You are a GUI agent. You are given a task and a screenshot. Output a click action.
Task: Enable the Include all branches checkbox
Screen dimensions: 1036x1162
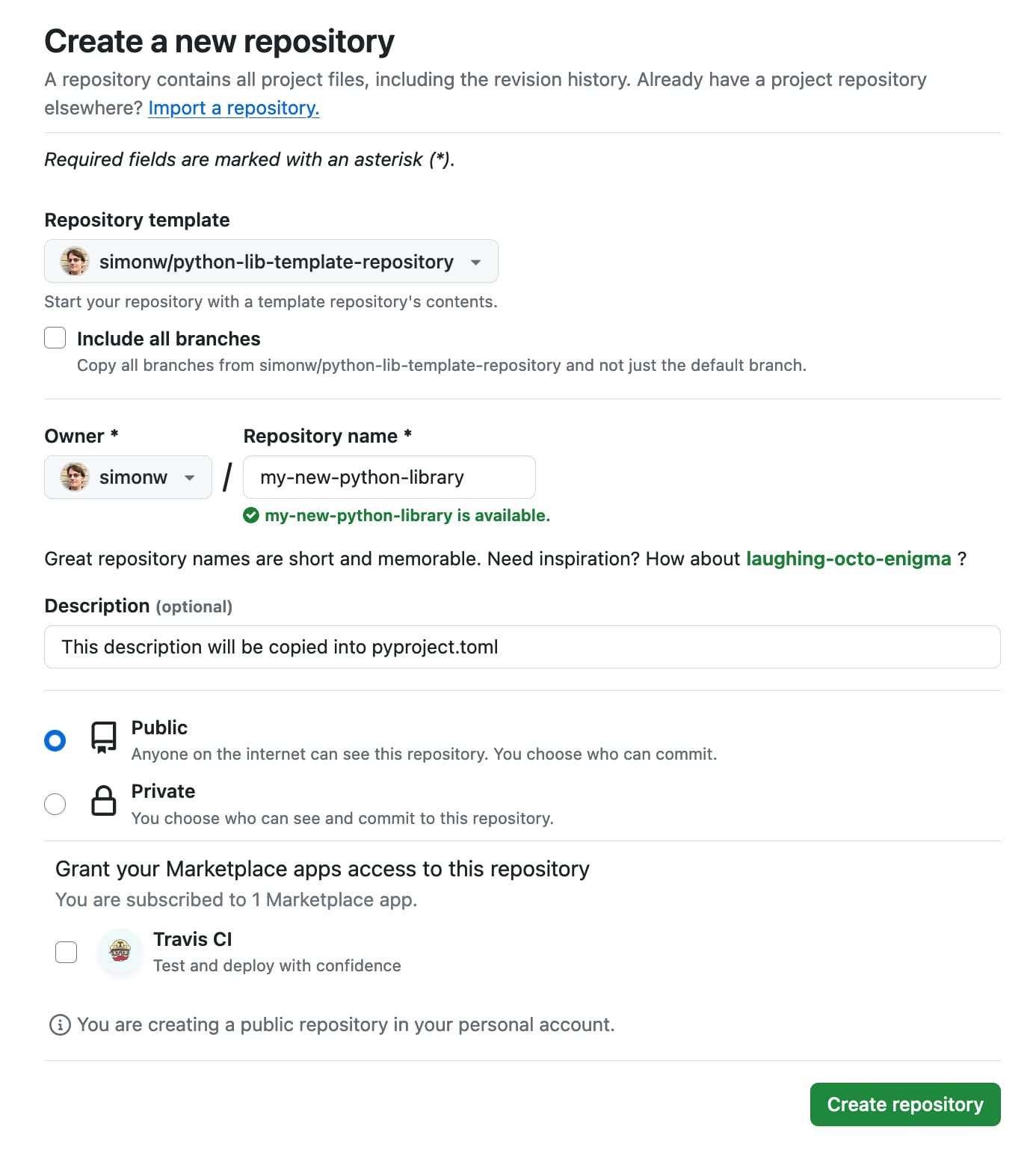55,338
